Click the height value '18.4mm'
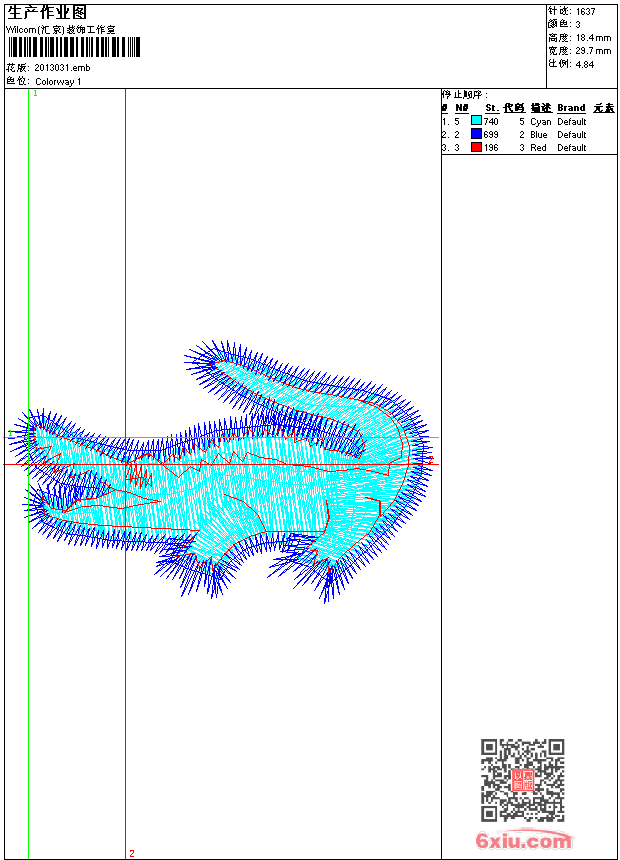This screenshot has width=620, height=860. pyautogui.click(x=593, y=38)
